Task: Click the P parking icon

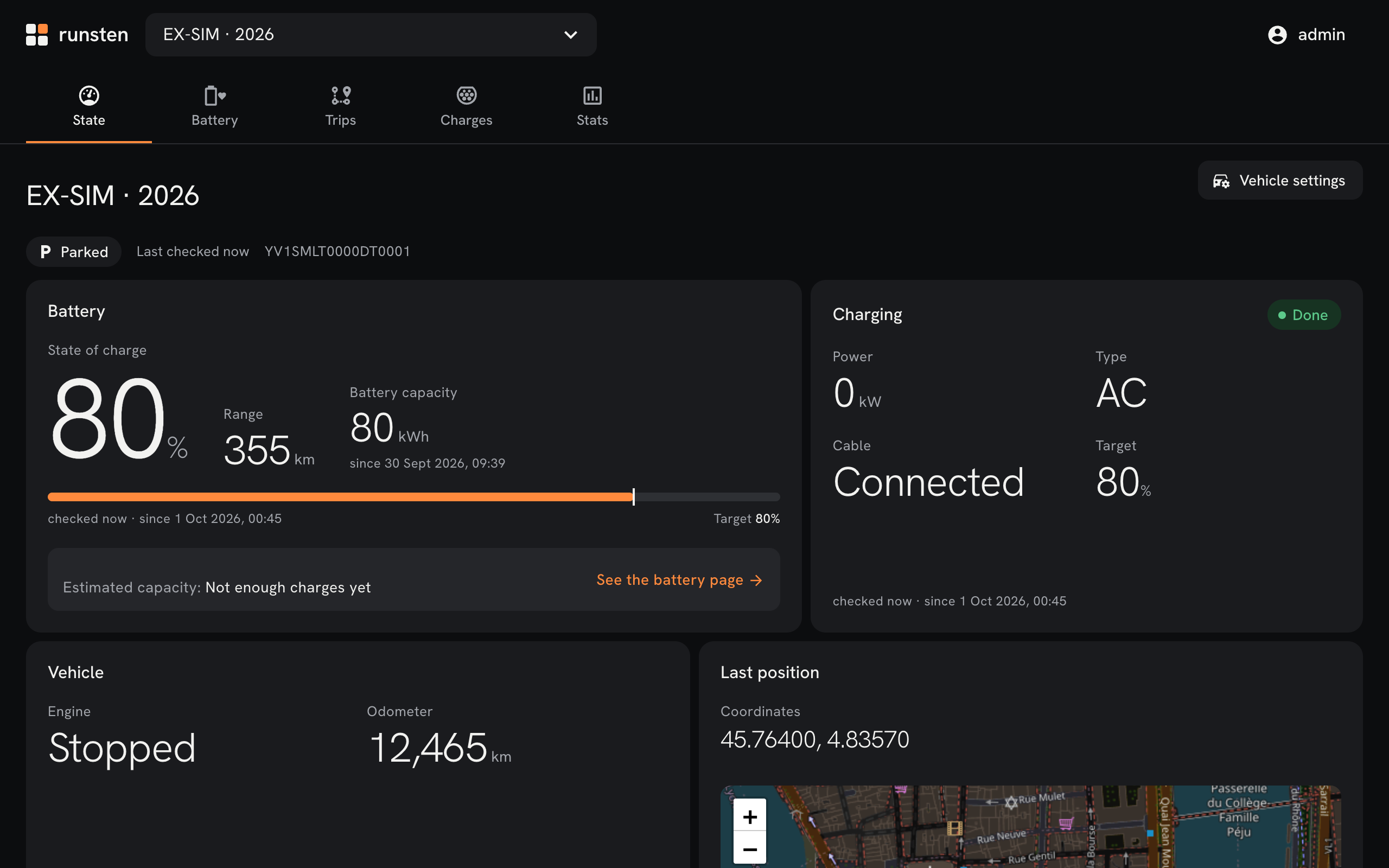Action: [46, 251]
